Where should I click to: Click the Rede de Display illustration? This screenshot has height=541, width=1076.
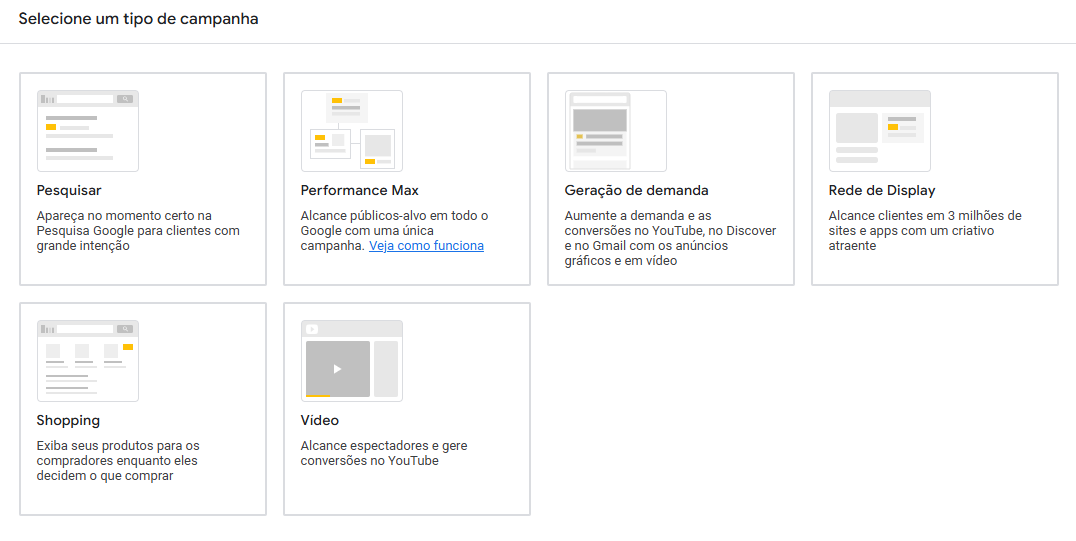pos(880,131)
